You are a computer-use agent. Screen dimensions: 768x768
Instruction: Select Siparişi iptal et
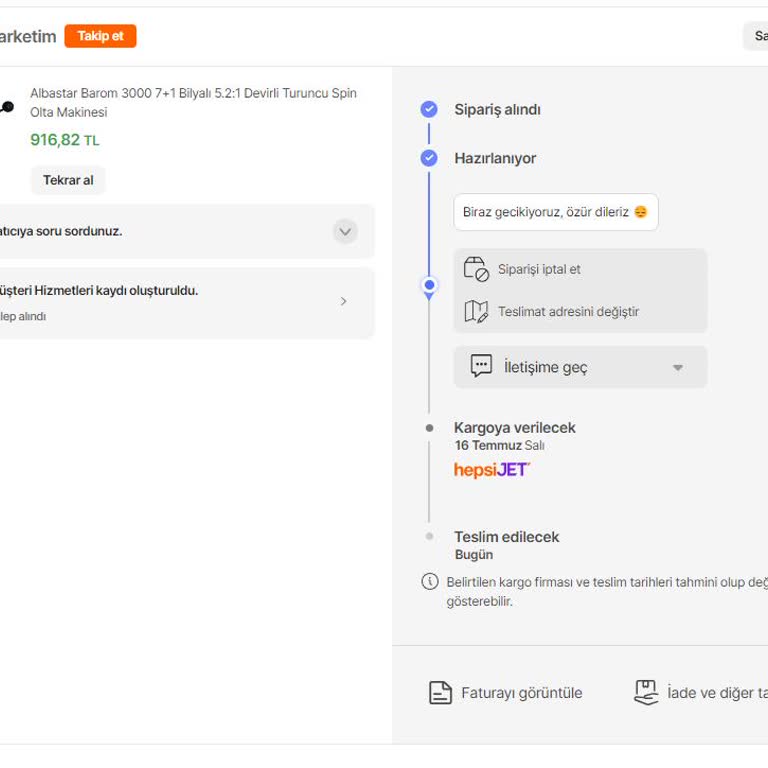point(539,269)
